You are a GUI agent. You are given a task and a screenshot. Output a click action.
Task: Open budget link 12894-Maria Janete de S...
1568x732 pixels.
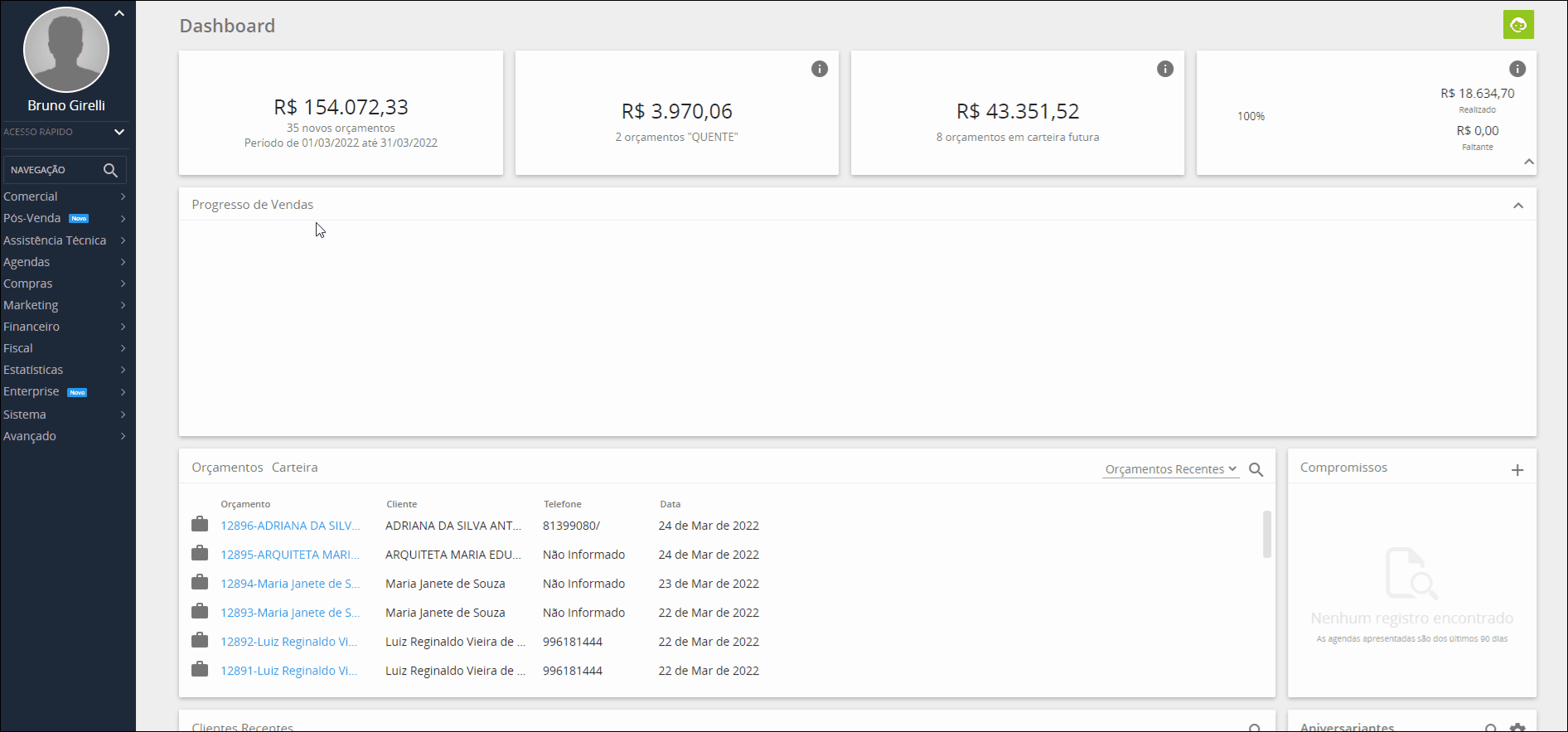click(x=290, y=584)
